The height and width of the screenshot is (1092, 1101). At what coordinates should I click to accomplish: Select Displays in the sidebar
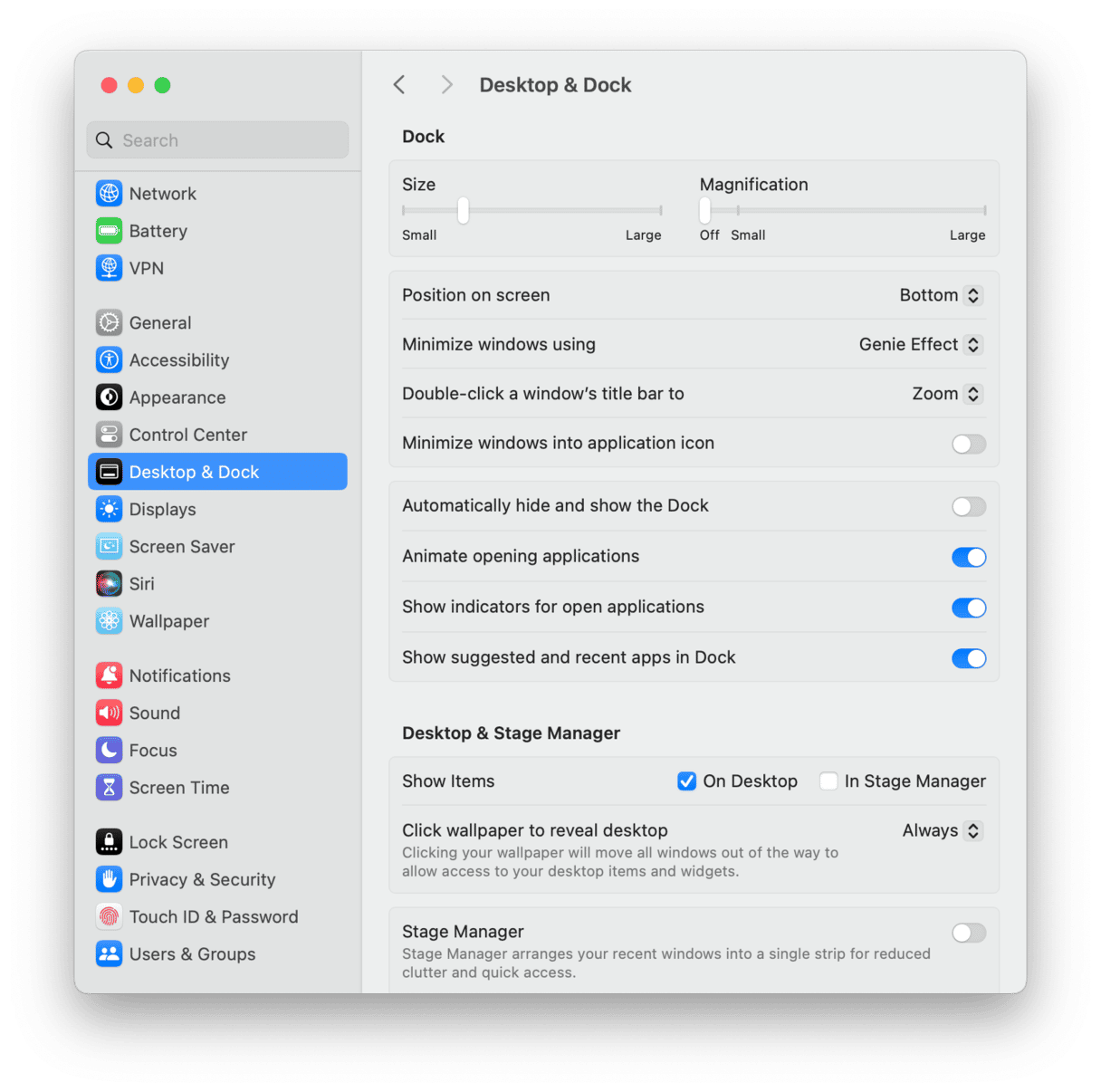pos(217,509)
